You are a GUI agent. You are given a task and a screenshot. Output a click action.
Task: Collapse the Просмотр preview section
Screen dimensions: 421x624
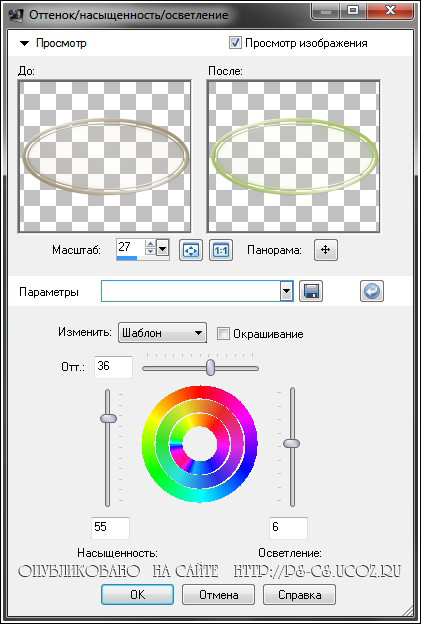coord(25,43)
